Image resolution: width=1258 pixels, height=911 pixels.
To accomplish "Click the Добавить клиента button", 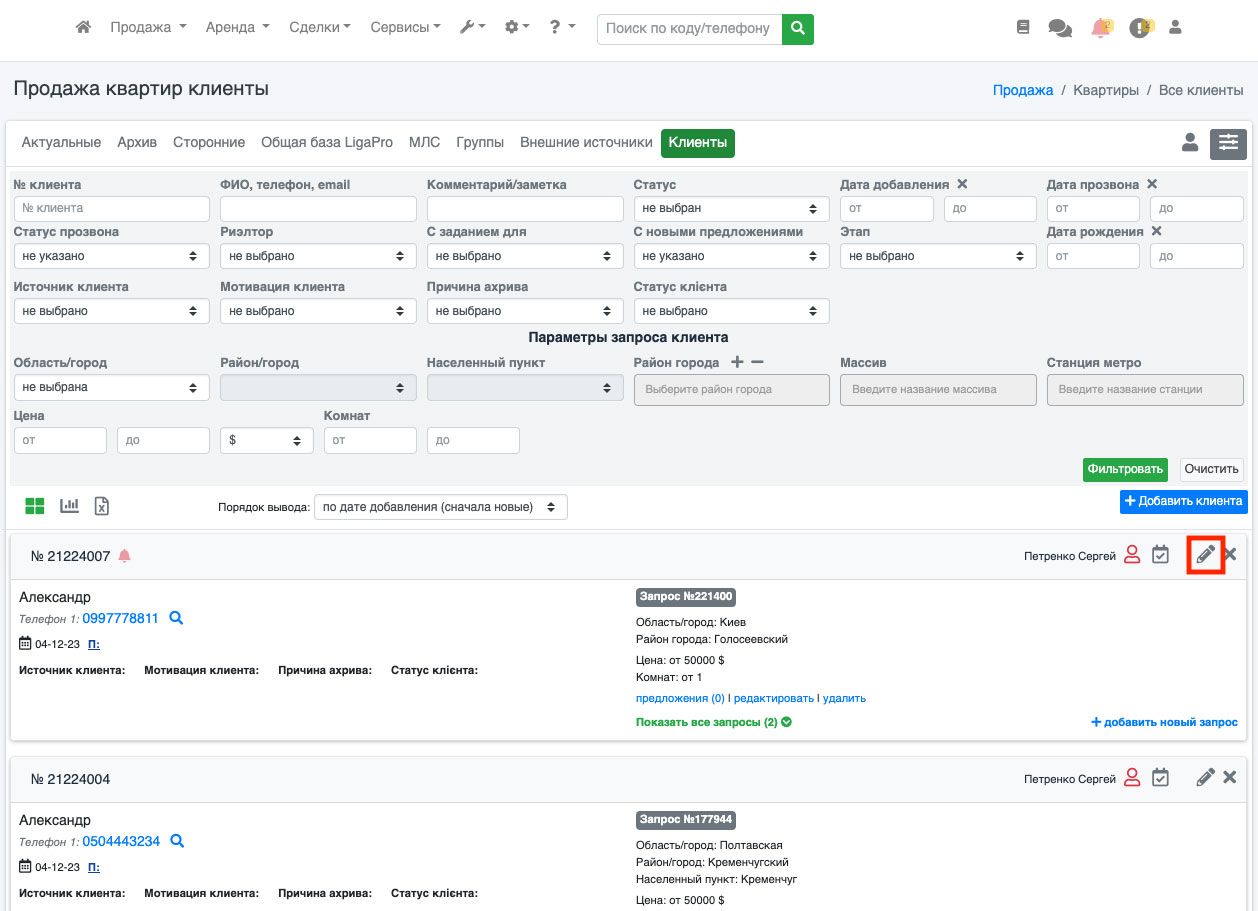I will pyautogui.click(x=1183, y=501).
